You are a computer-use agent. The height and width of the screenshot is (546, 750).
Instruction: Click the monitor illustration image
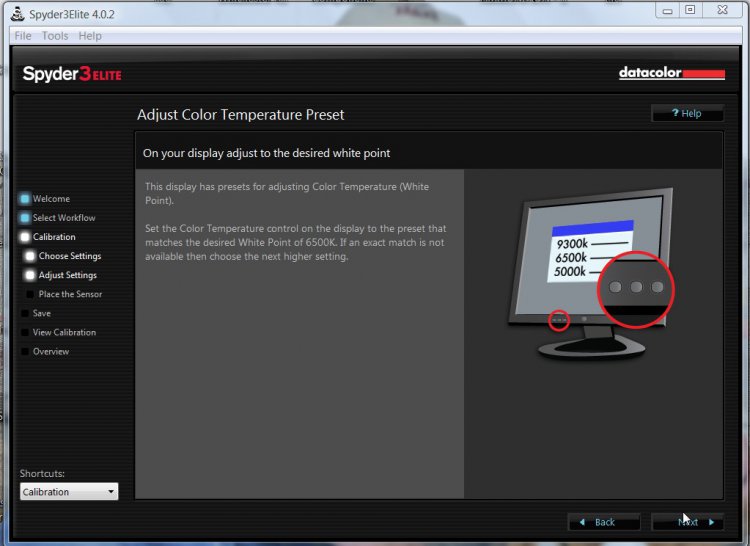click(x=591, y=273)
